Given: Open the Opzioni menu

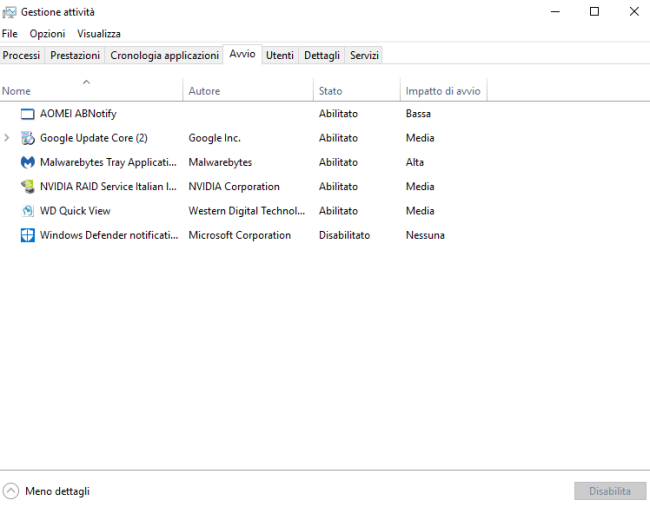Looking at the screenshot, I should pyautogui.click(x=47, y=34).
